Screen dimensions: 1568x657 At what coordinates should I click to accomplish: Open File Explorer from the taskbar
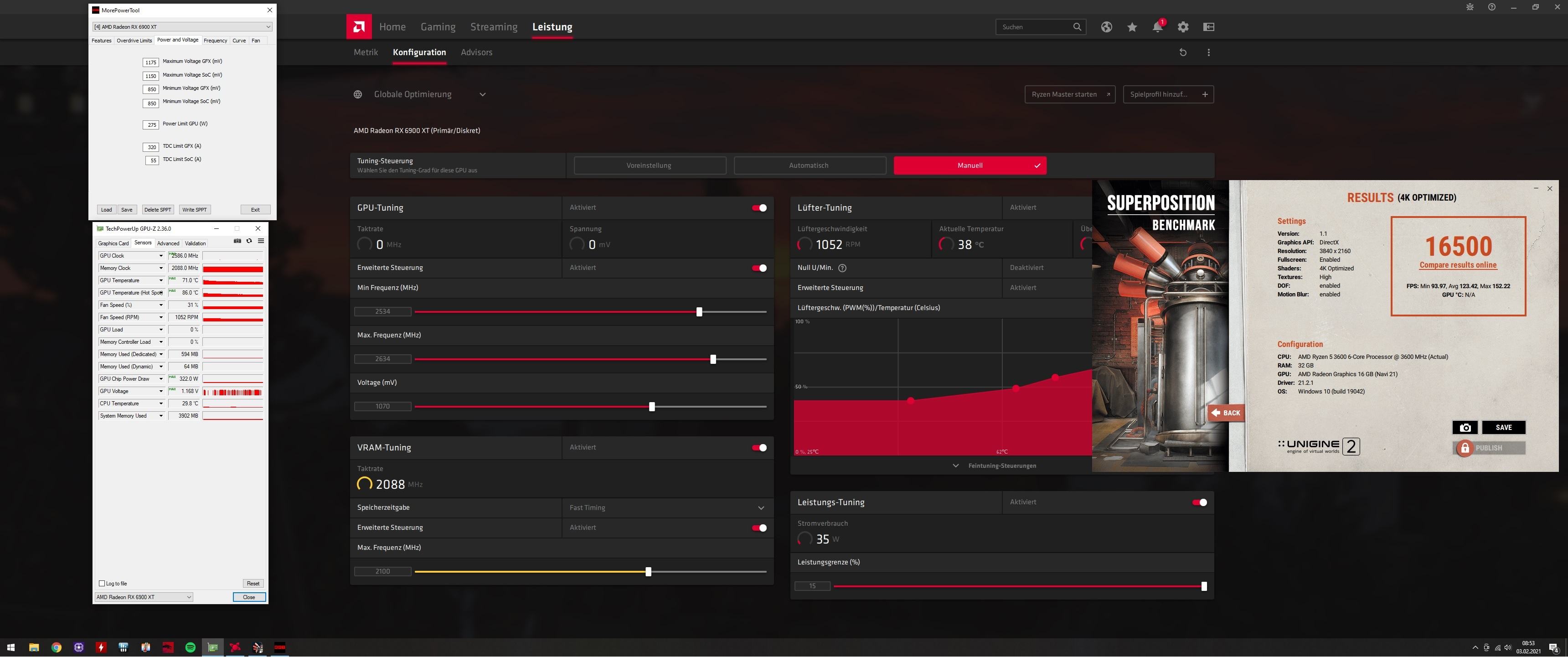pyautogui.click(x=34, y=647)
